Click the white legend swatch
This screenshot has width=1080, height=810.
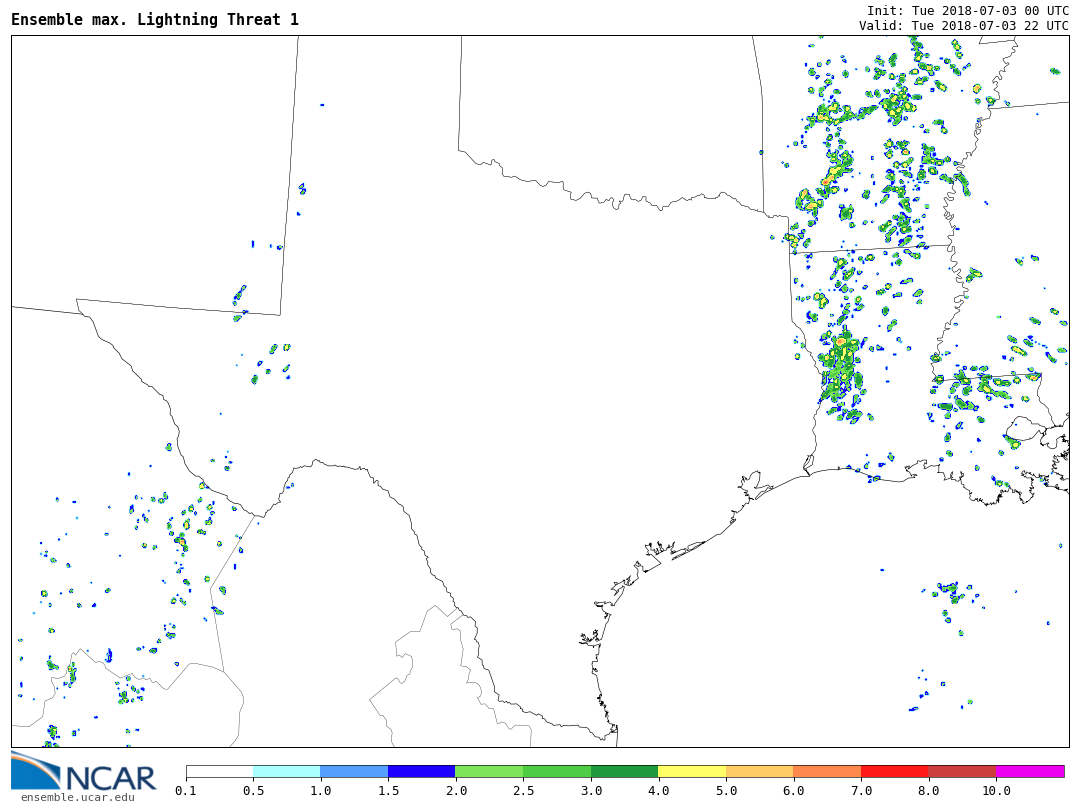pos(220,772)
